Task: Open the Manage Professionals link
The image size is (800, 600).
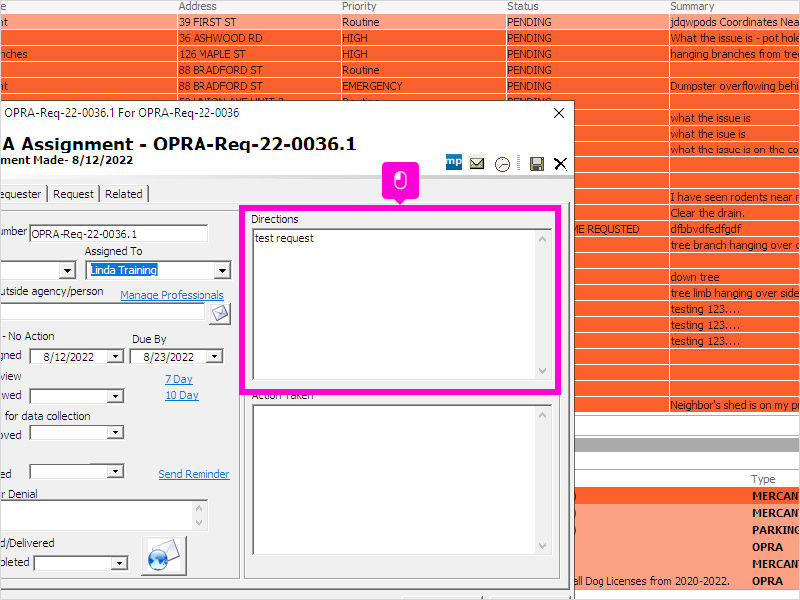Action: [172, 295]
